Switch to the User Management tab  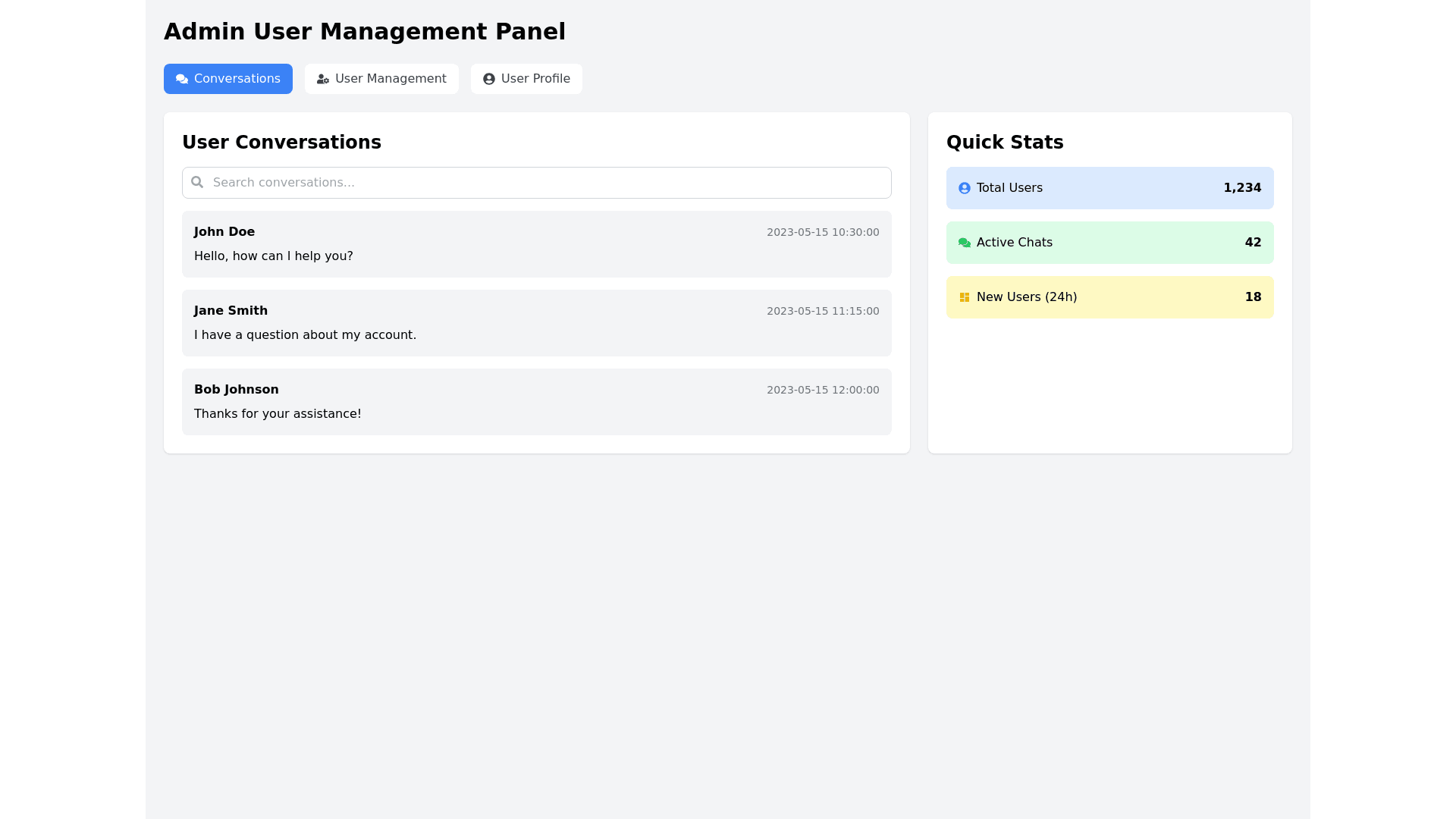tap(381, 79)
